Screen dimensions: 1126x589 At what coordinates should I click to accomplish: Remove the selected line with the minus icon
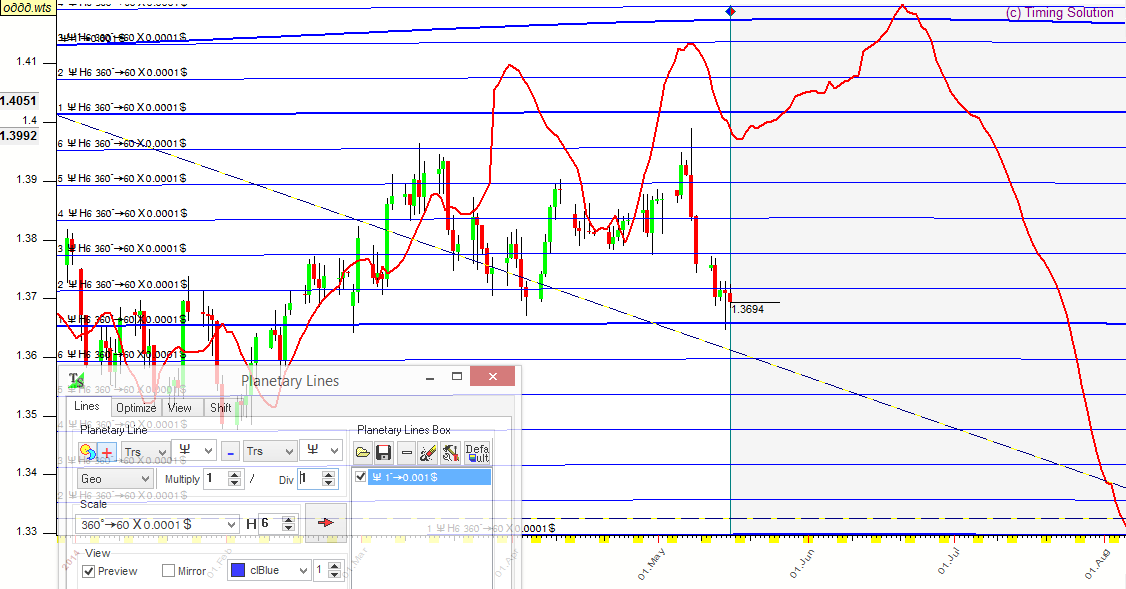click(x=406, y=453)
